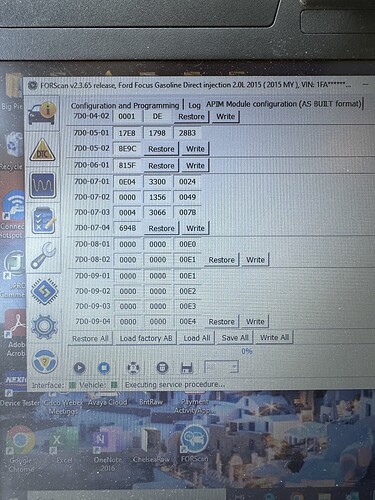Image resolution: width=375 pixels, height=500 pixels.
Task: Open the oscilloscope dashboard section
Action: 43,185
